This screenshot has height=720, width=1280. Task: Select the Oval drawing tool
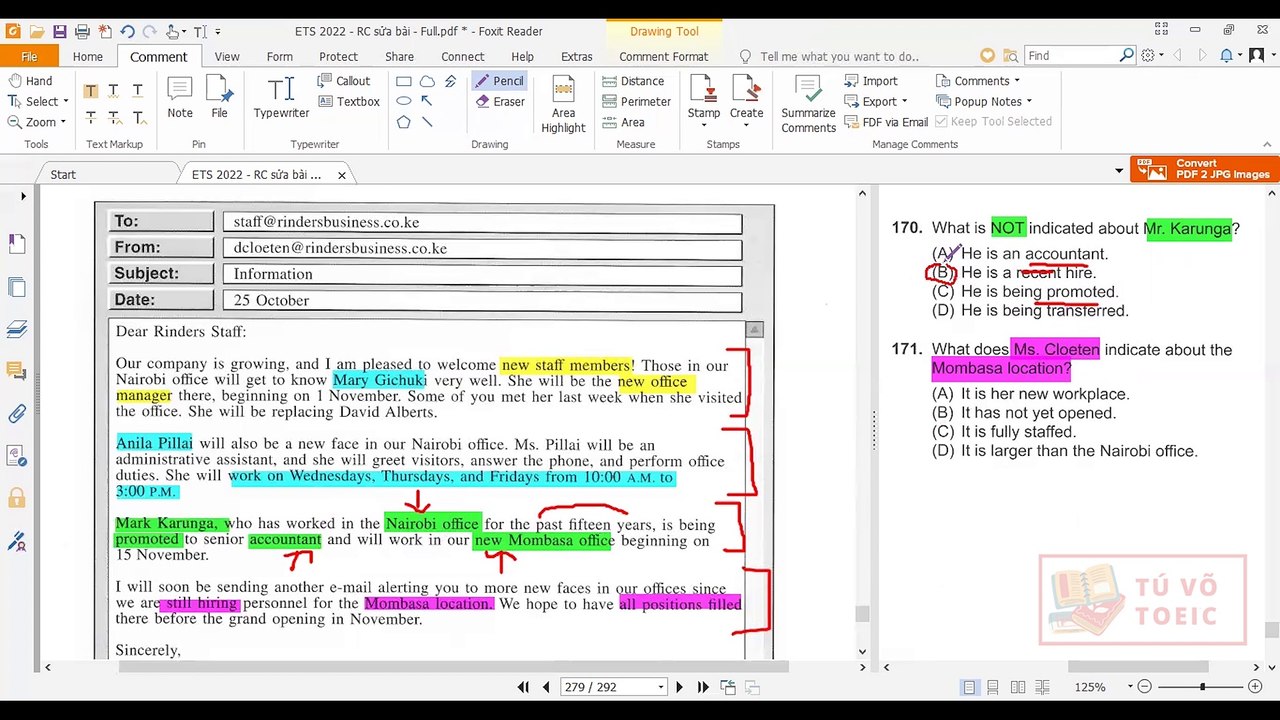point(404,101)
